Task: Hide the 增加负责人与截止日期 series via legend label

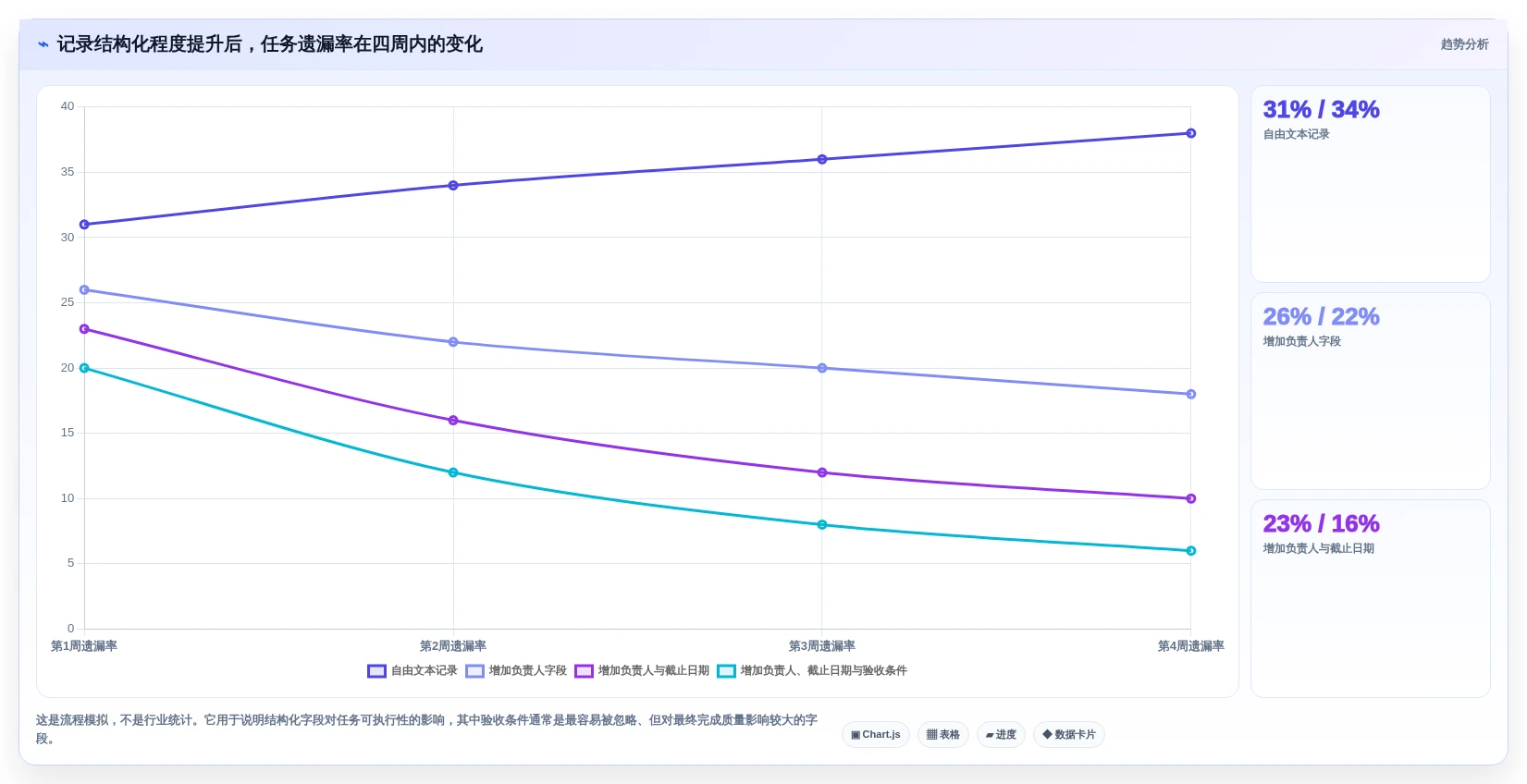Action: click(654, 671)
